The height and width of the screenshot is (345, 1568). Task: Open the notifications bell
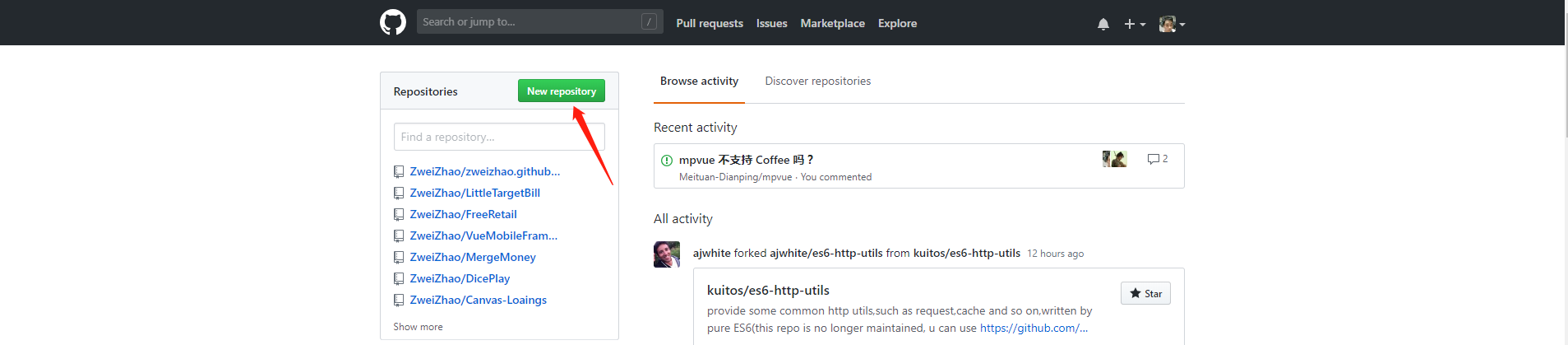click(x=1103, y=24)
